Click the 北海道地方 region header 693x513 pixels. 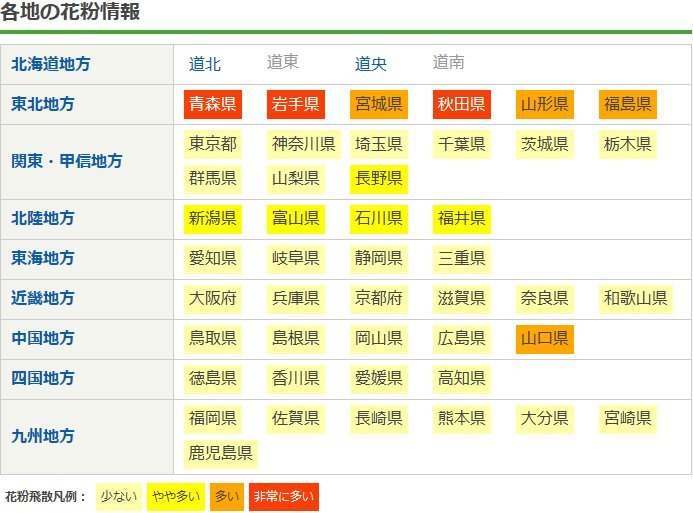tap(50, 64)
